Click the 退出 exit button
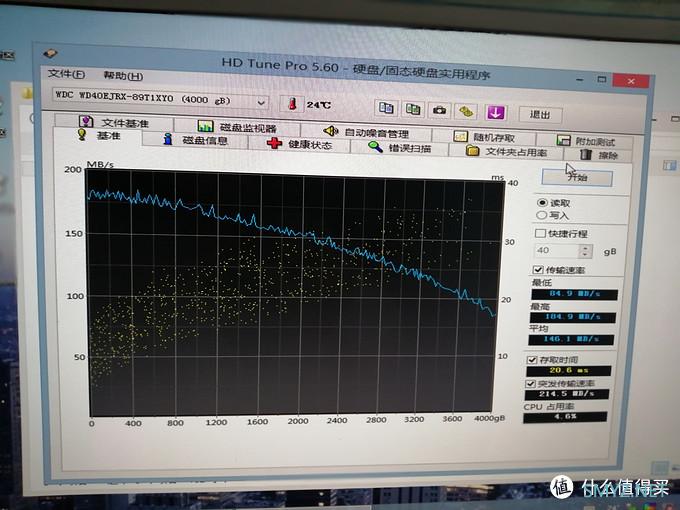This screenshot has width=680, height=510. point(540,114)
